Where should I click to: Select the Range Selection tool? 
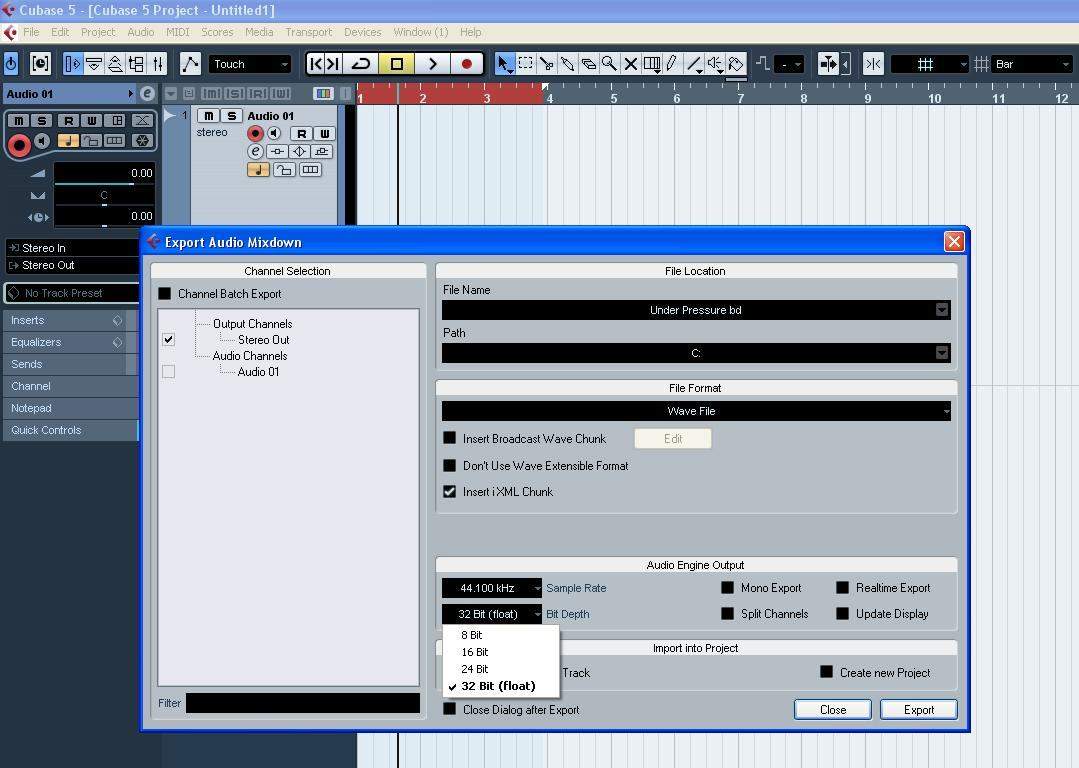click(526, 64)
